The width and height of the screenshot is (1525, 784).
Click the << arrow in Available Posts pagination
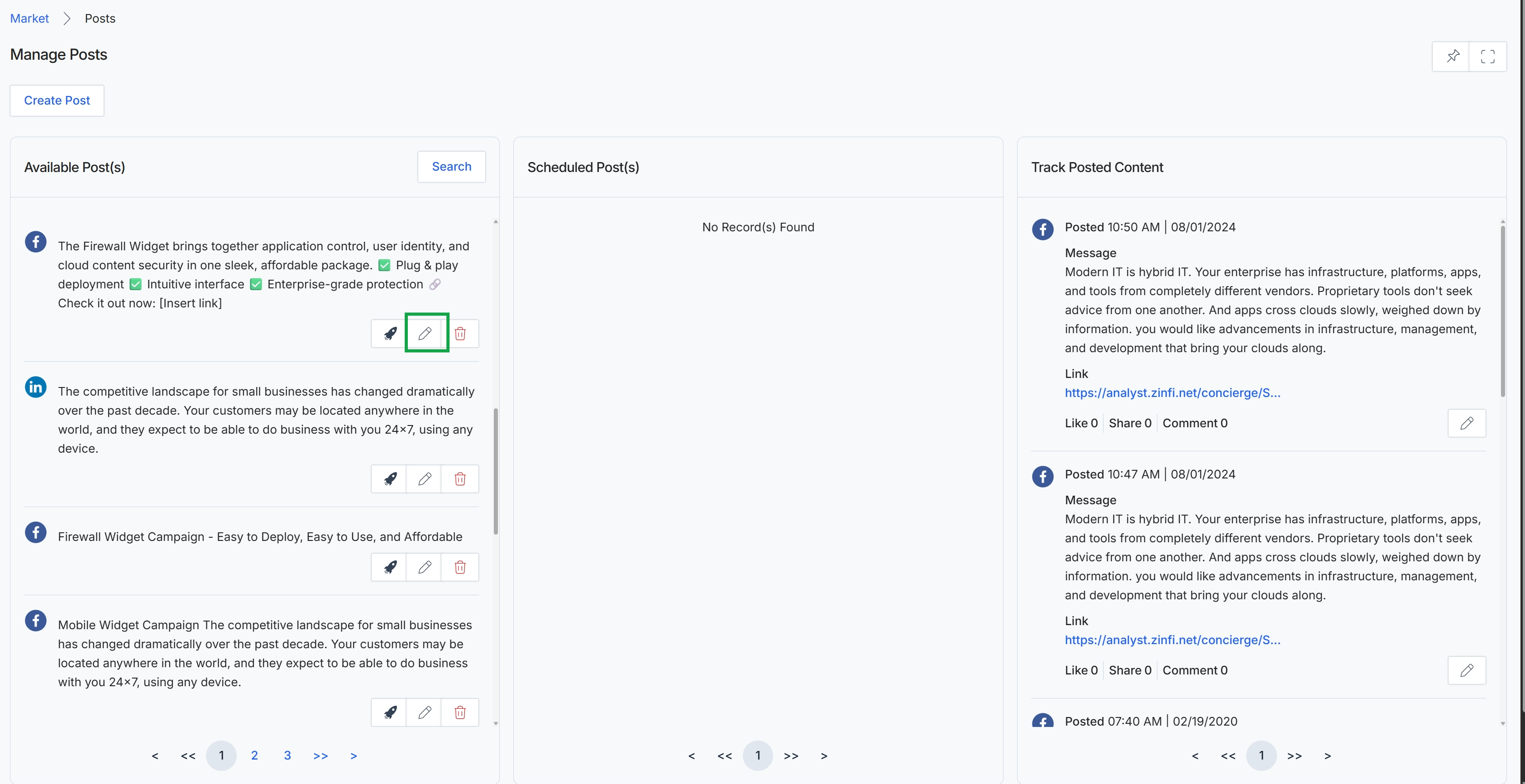pyautogui.click(x=188, y=755)
